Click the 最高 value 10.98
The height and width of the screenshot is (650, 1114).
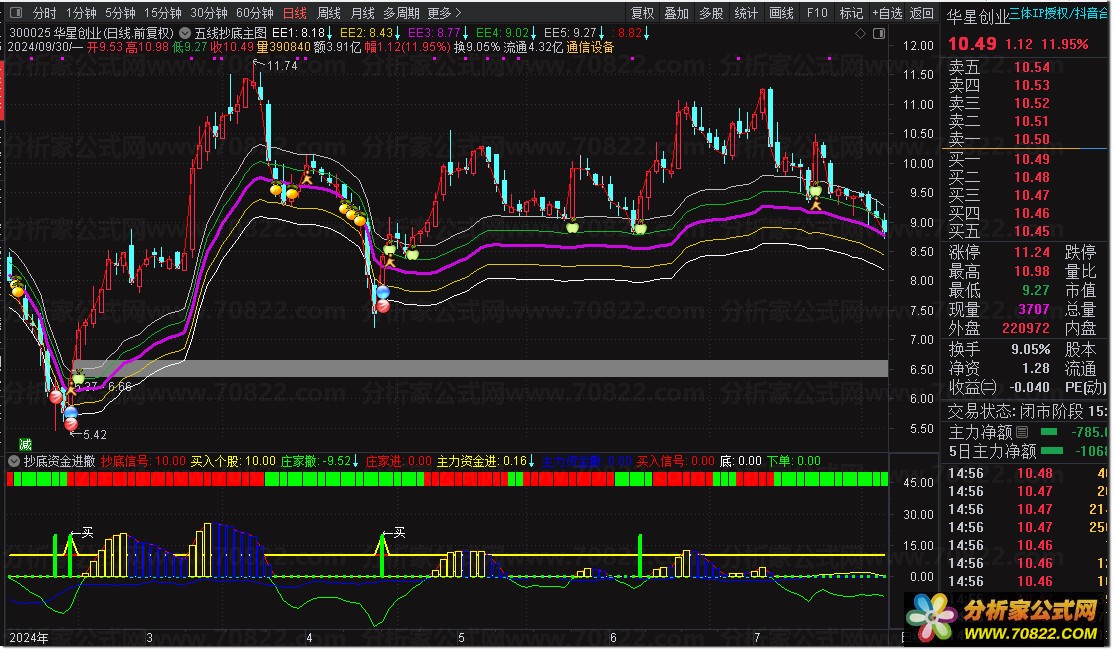(1032, 271)
